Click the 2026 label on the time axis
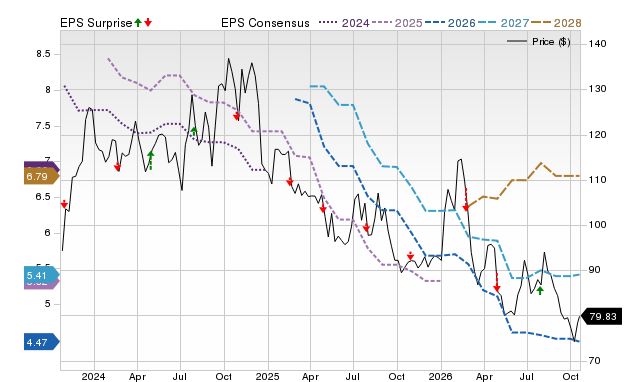Screen dimensions: 640x382 [440, 376]
